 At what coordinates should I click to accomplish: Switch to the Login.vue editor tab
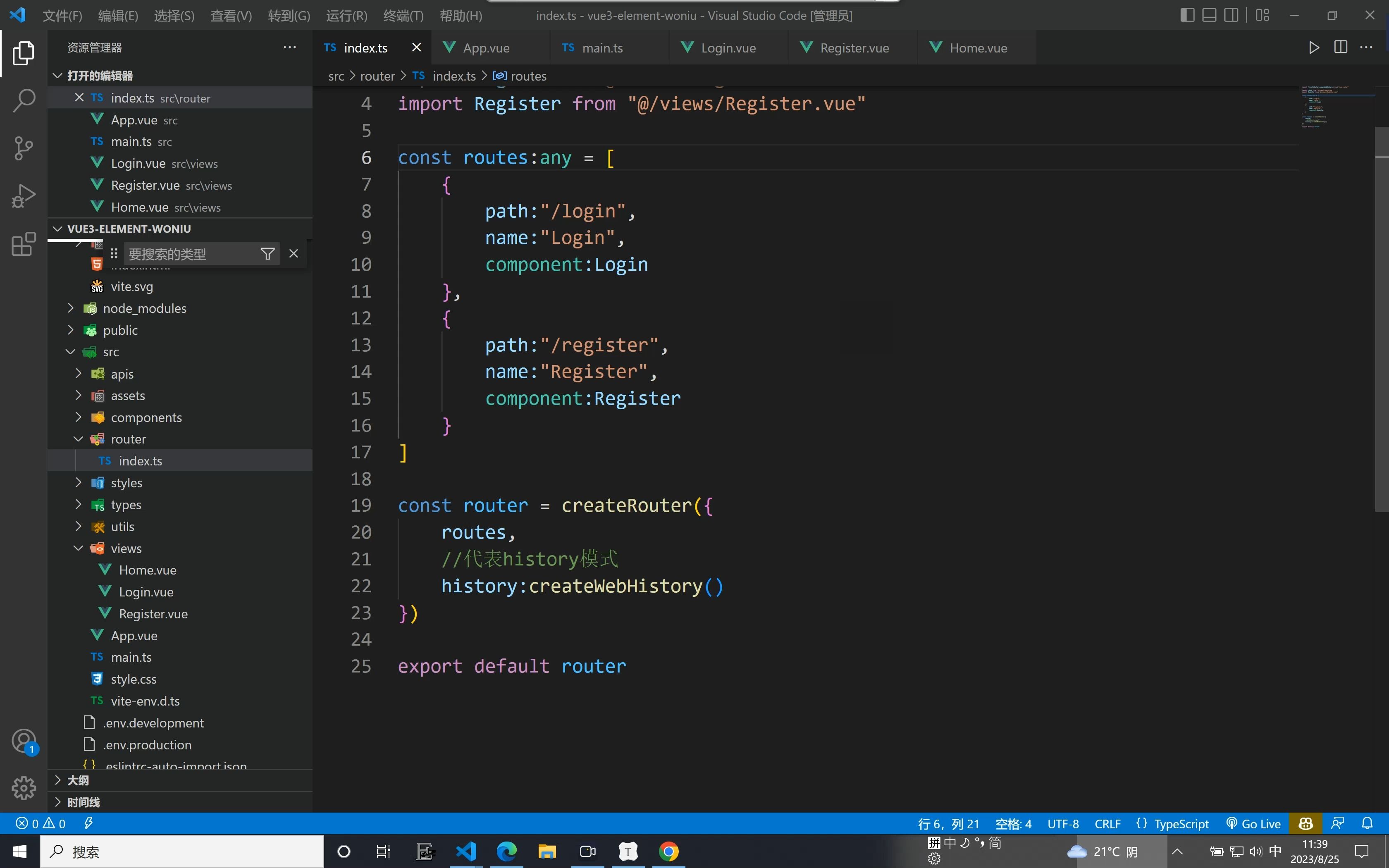point(727,48)
